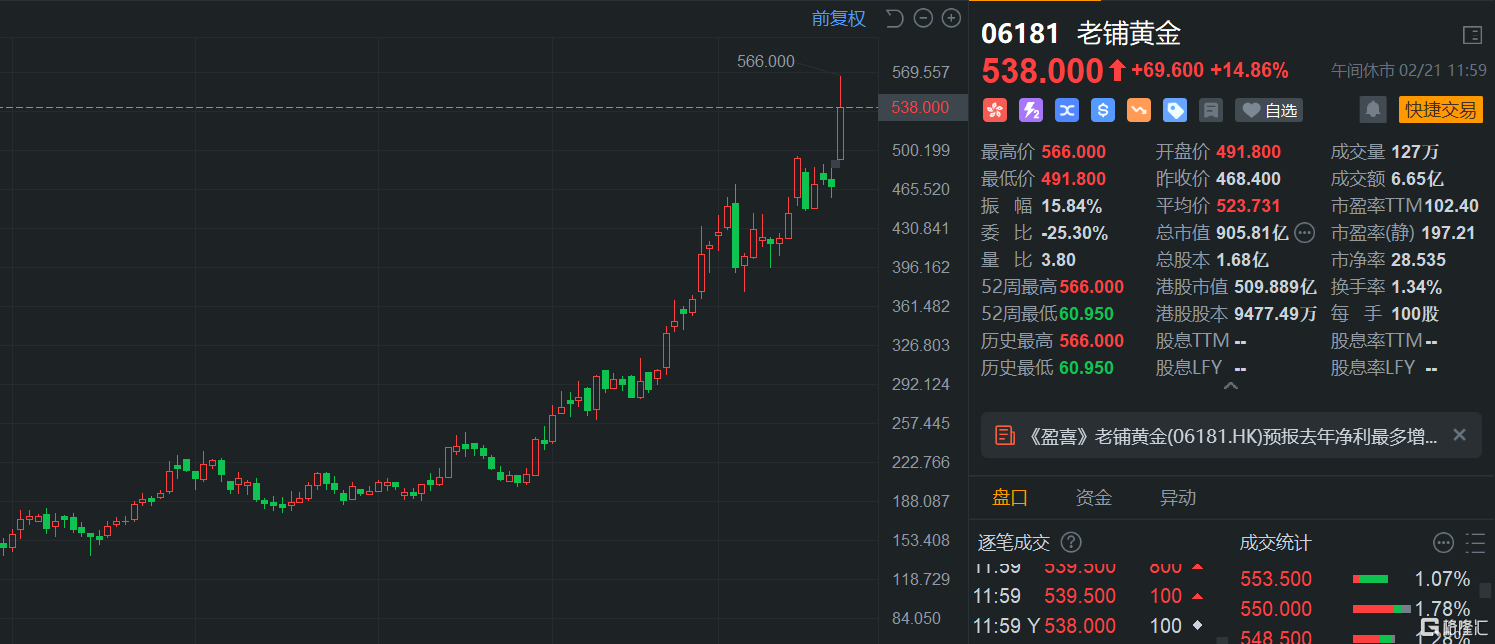Click the purple lightning Level 2 icon
Screen dimensions: 1495x644
(x=1030, y=110)
